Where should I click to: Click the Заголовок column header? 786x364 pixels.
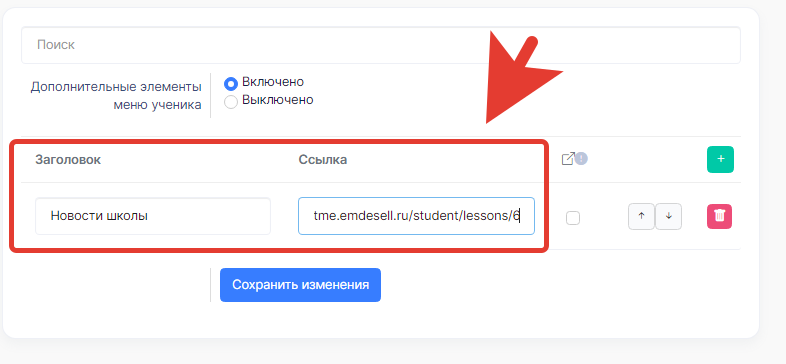tap(68, 159)
